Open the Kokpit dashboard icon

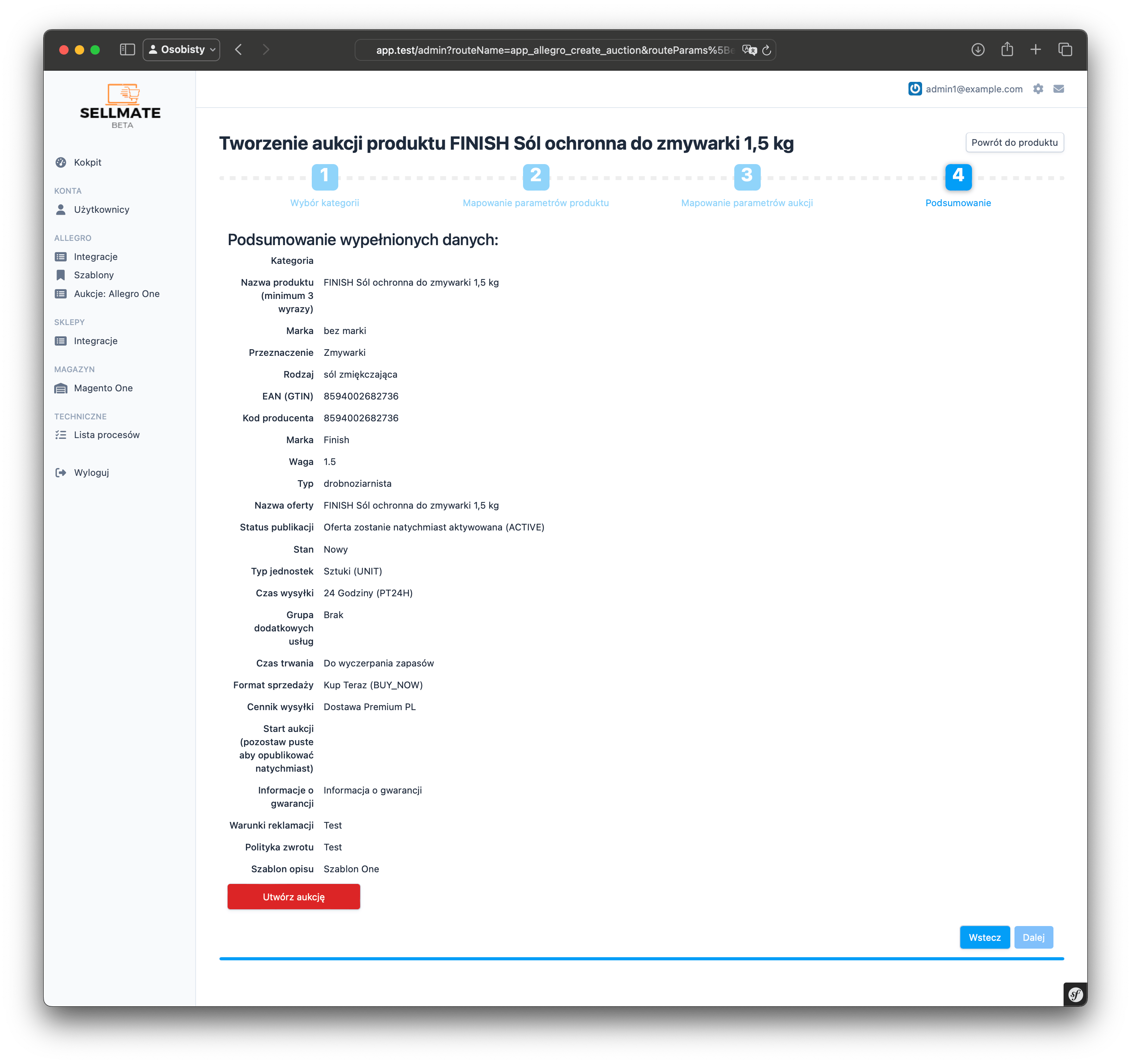click(61, 162)
